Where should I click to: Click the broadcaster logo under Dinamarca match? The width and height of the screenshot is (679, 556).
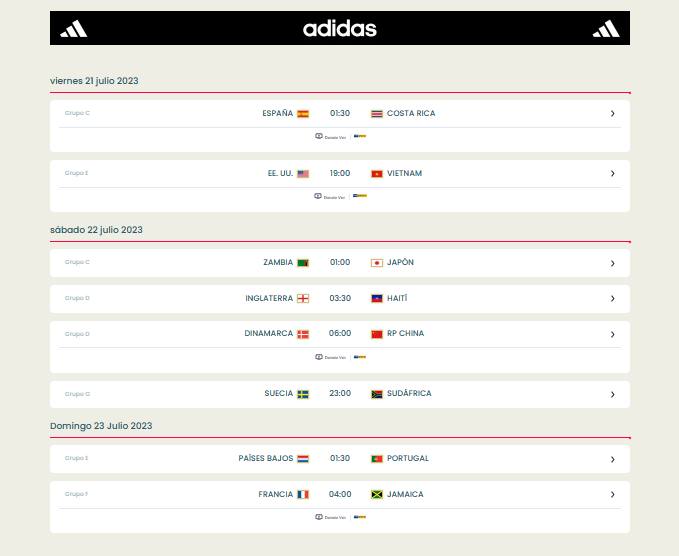[x=360, y=357]
